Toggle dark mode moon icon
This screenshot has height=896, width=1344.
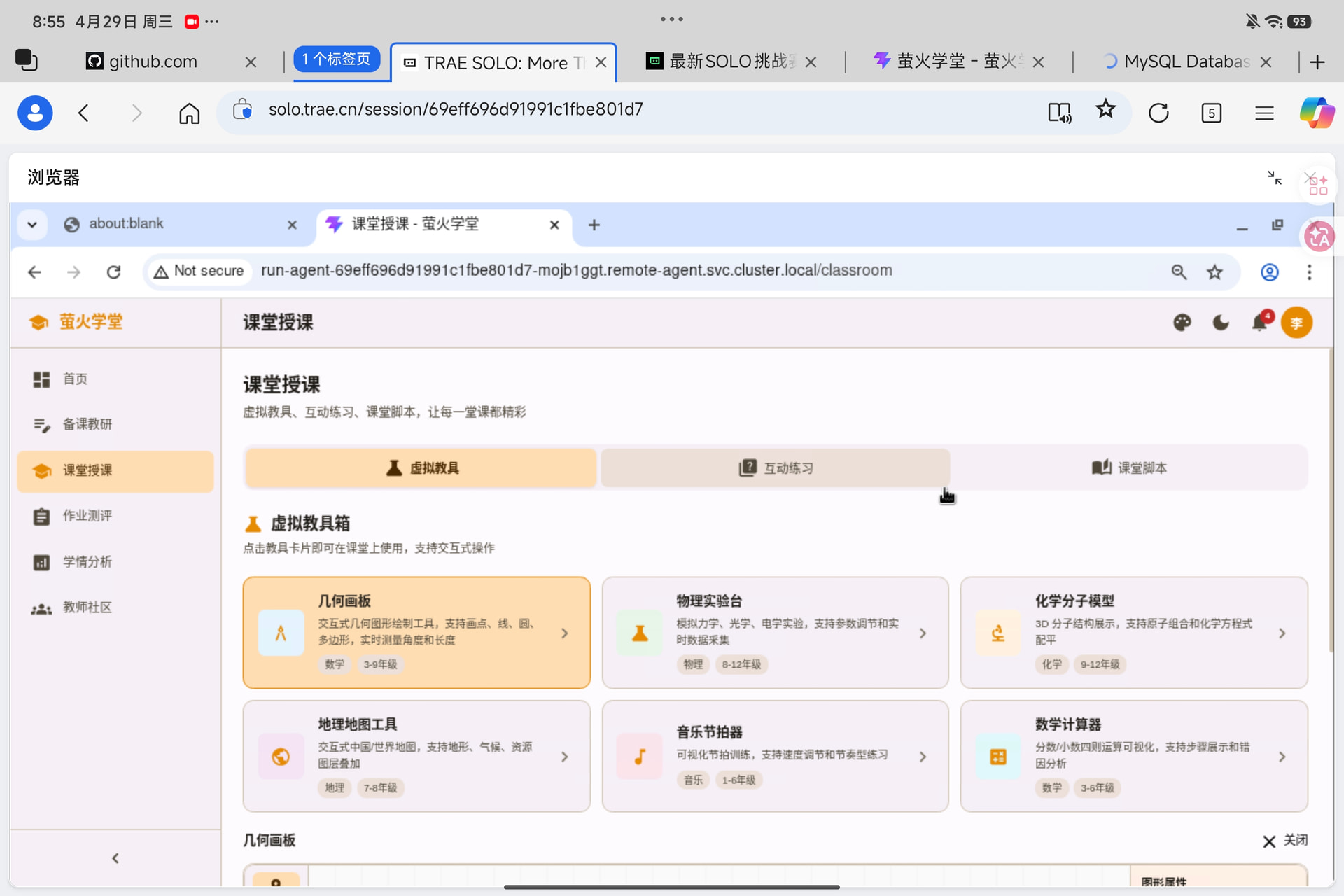(x=1221, y=323)
